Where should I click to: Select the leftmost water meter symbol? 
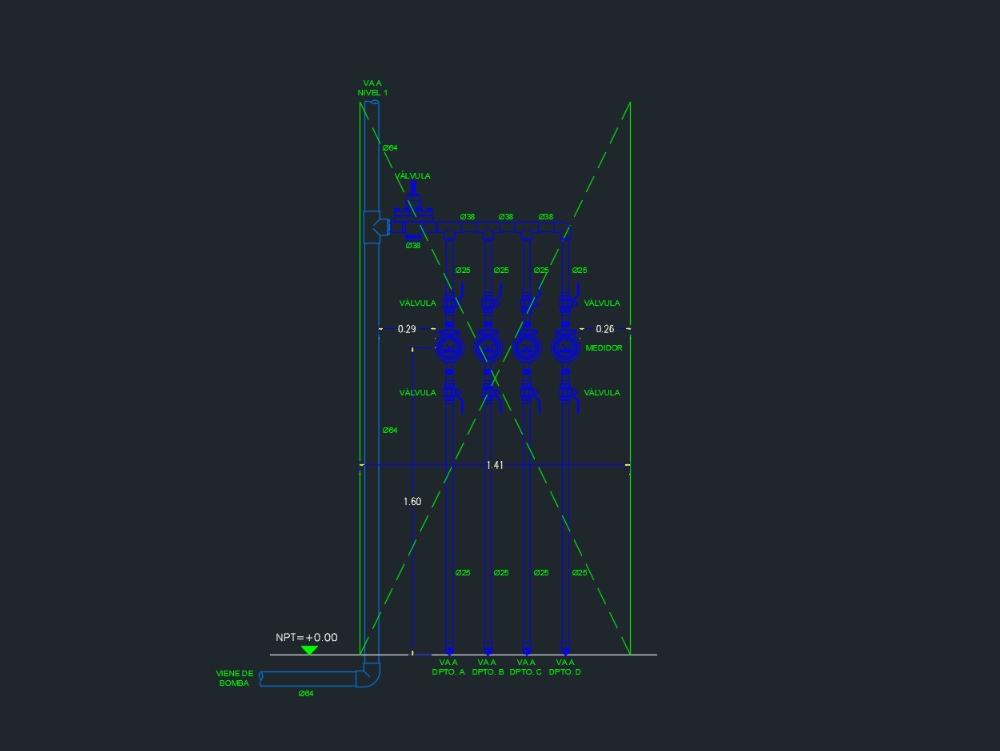point(449,347)
